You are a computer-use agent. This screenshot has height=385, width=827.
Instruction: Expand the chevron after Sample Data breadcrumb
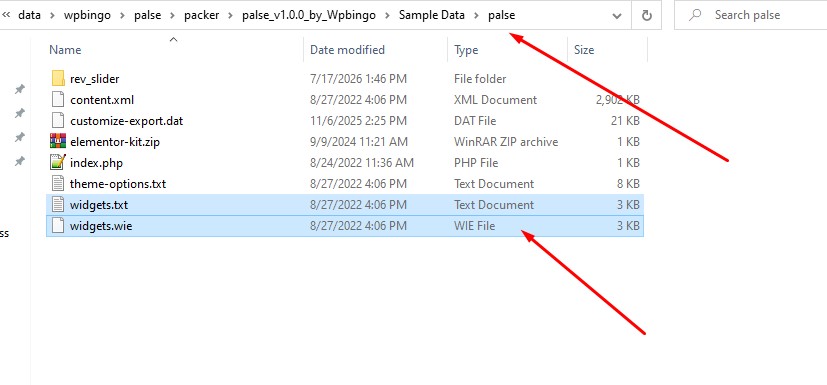[476, 15]
